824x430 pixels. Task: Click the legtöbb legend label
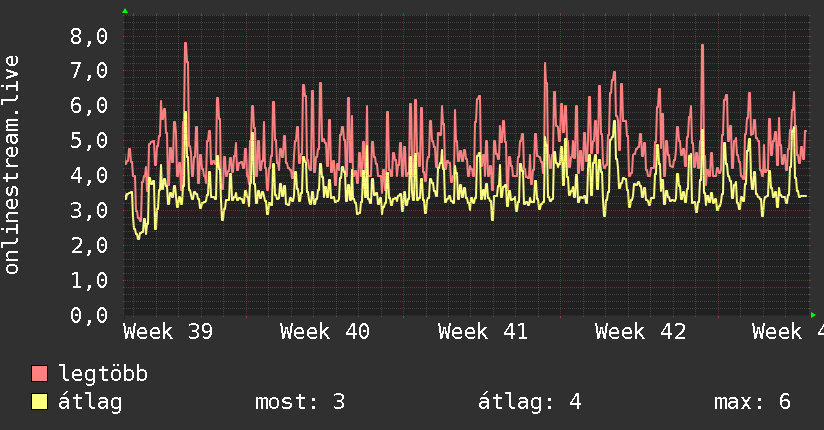[x=103, y=374]
